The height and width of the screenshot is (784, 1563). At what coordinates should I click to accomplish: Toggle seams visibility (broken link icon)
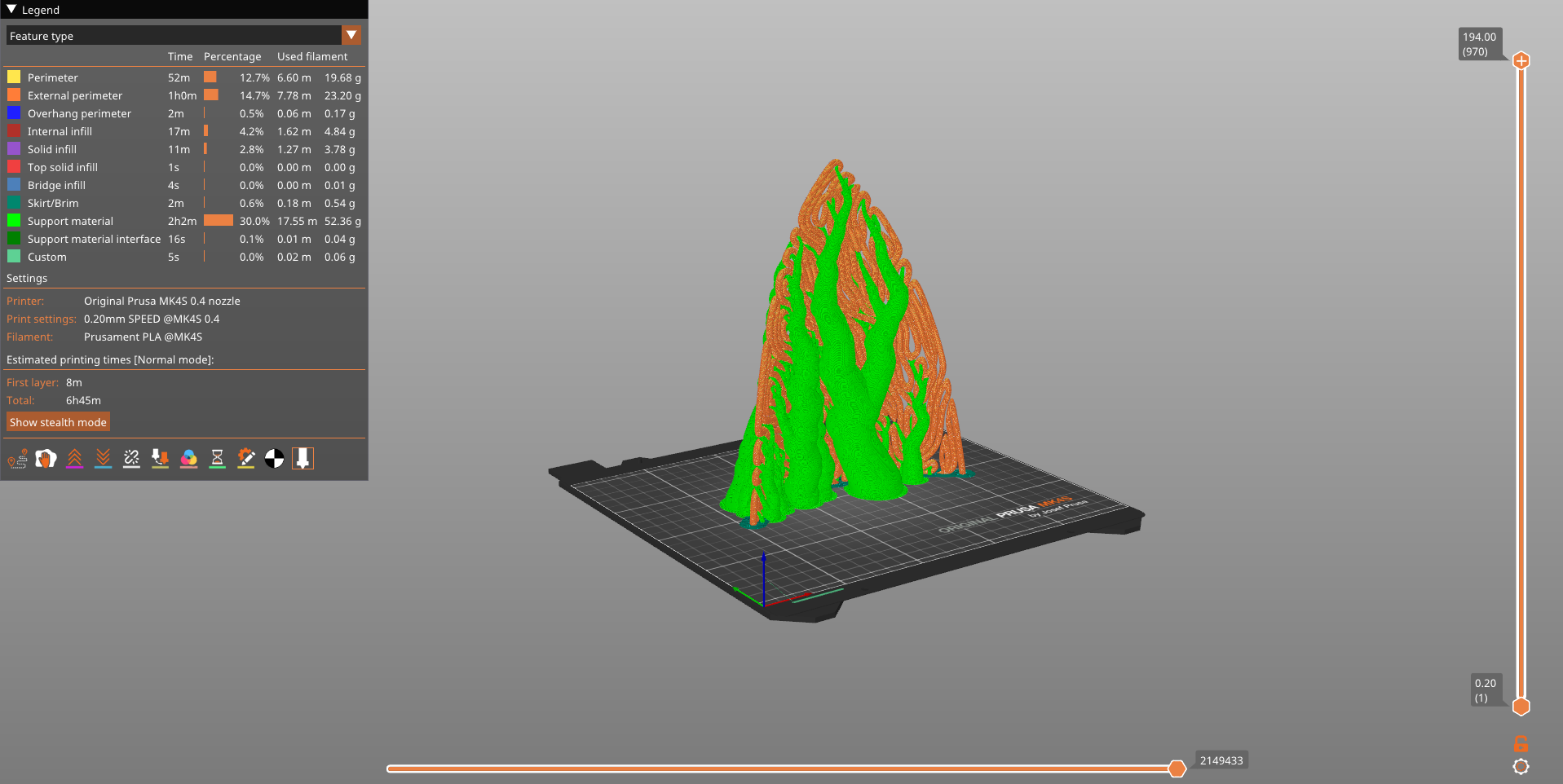tap(132, 459)
